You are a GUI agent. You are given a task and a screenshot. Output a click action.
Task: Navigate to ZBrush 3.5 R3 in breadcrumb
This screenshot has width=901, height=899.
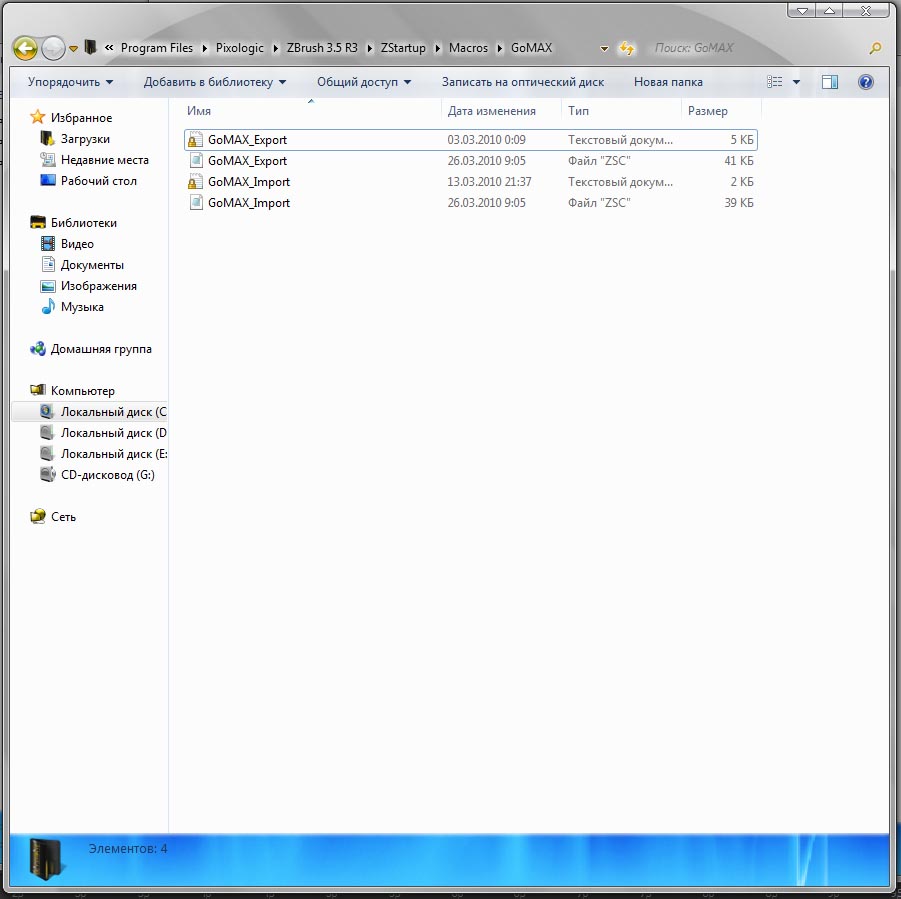322,48
